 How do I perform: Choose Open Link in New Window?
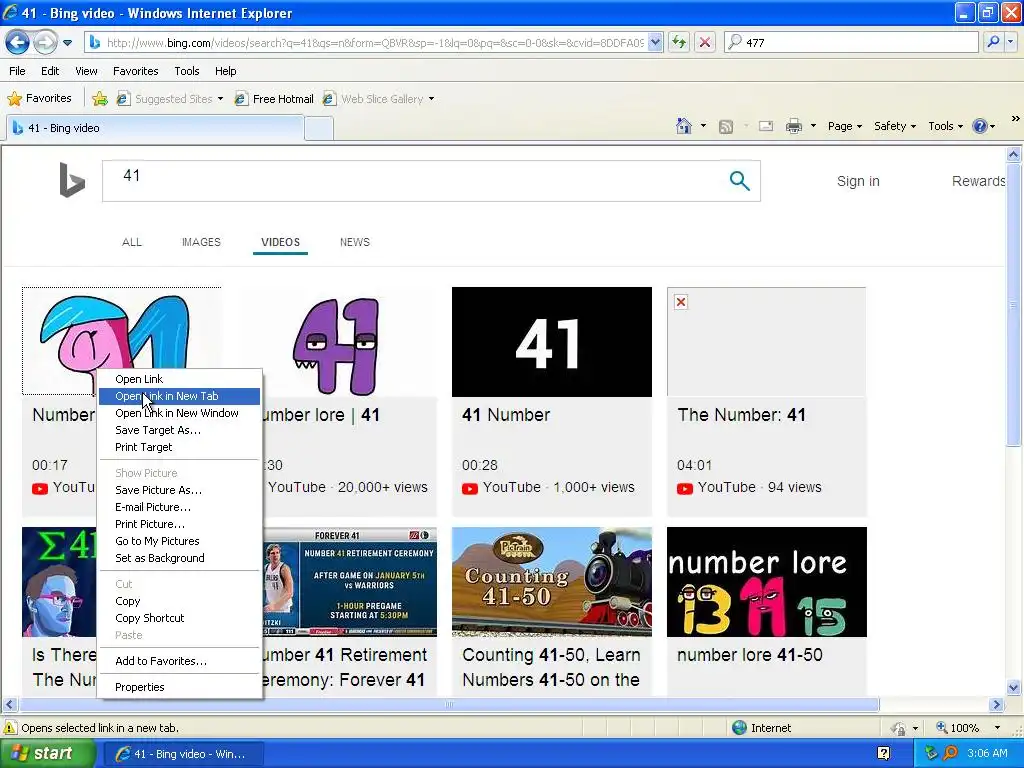pyautogui.click(x=179, y=413)
